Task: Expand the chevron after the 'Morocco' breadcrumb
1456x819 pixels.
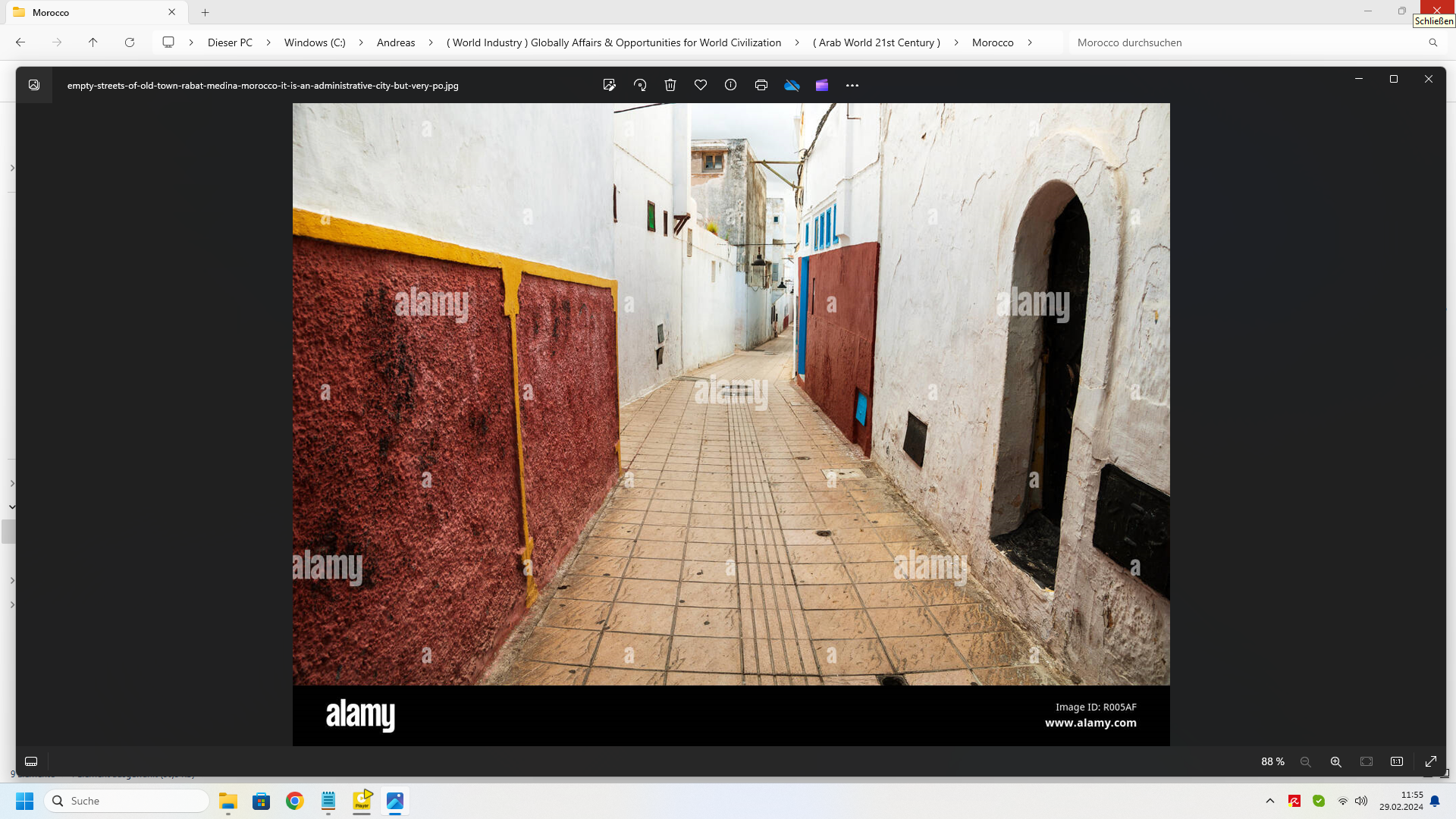Action: (x=1030, y=42)
